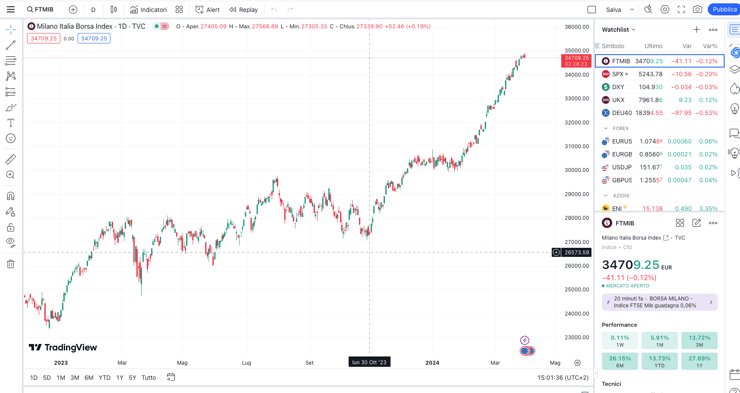Create an Alert
Viewport: 740px width, 393px height.
[208, 9]
